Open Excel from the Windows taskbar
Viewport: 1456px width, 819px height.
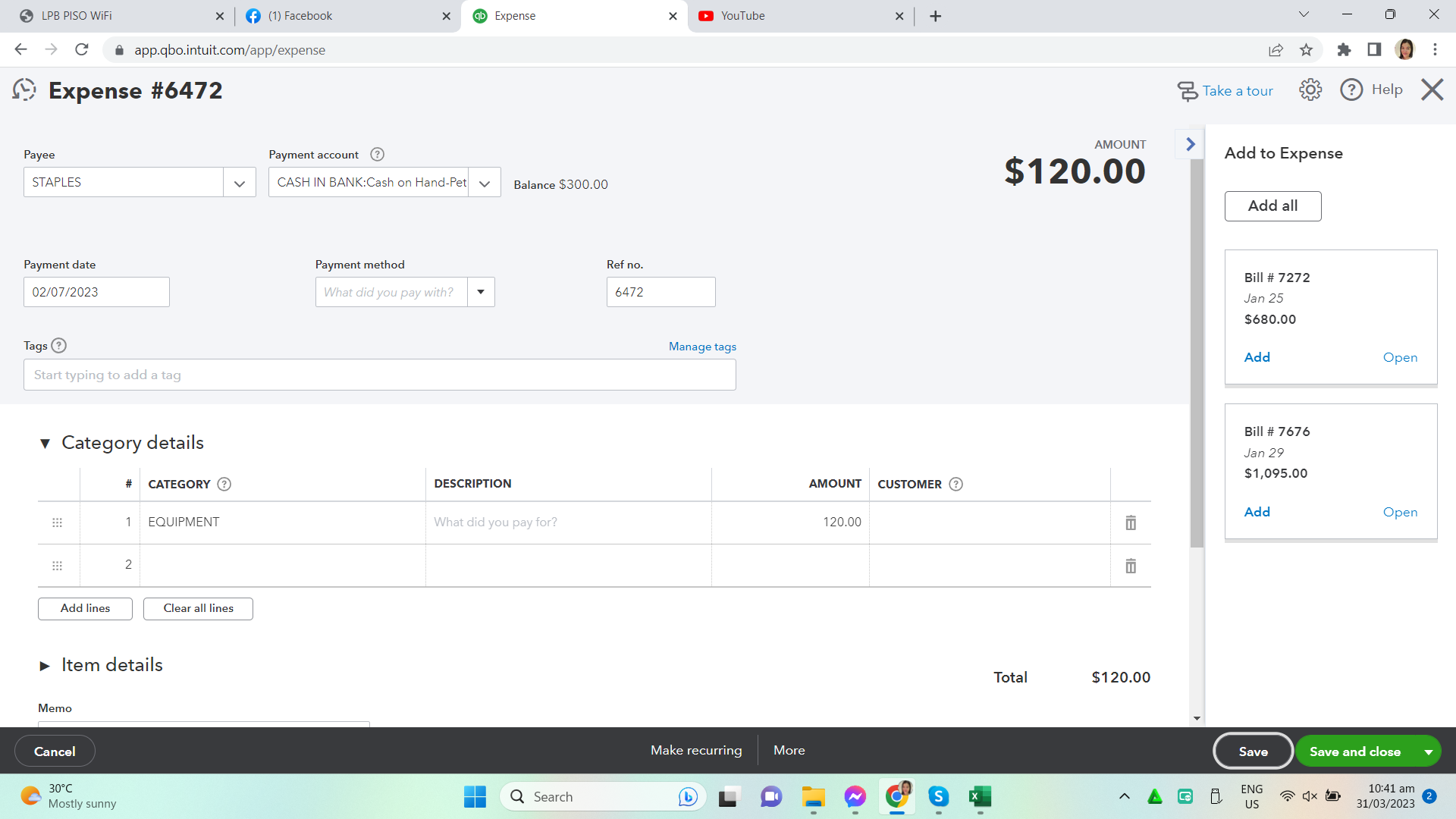(x=980, y=796)
